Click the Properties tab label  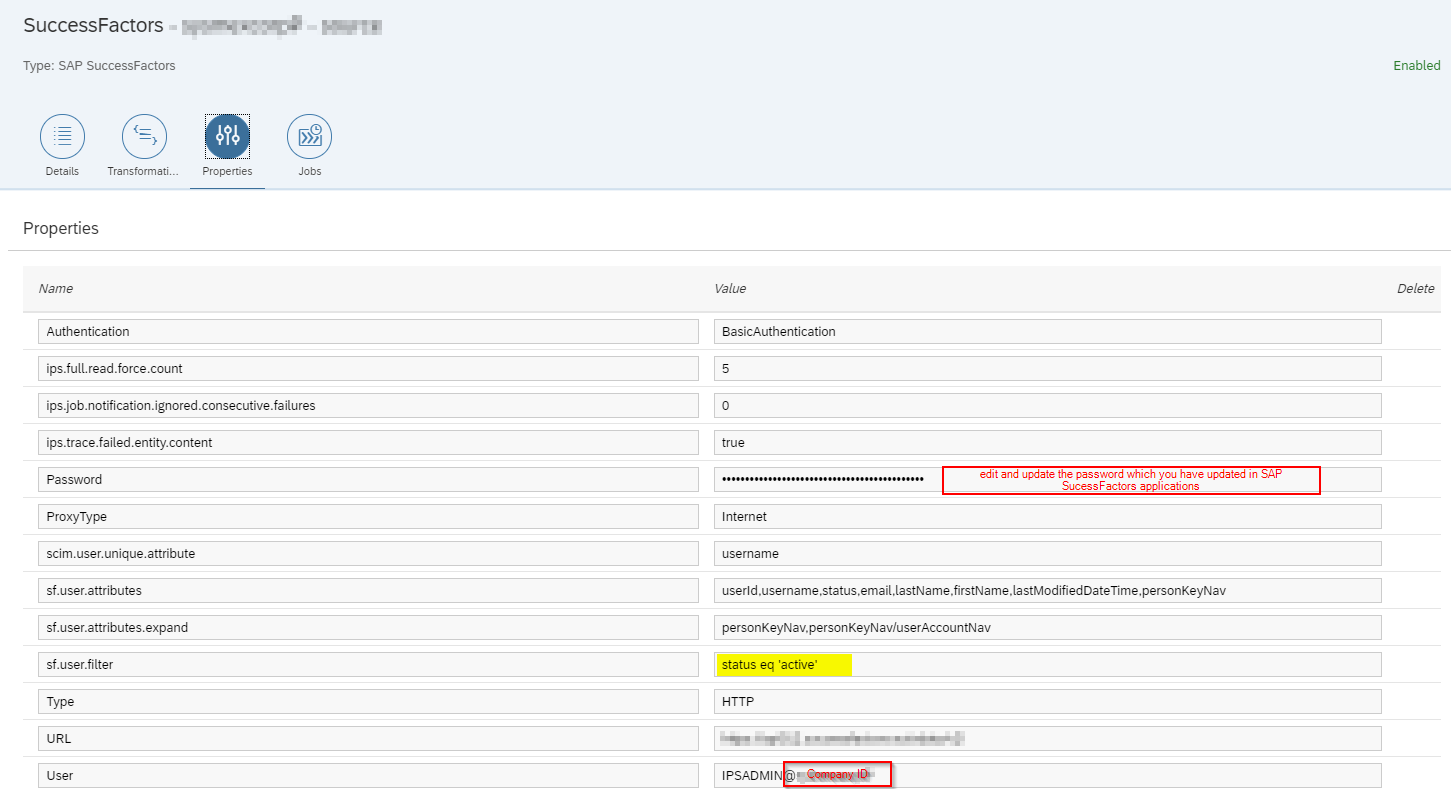tap(227, 171)
